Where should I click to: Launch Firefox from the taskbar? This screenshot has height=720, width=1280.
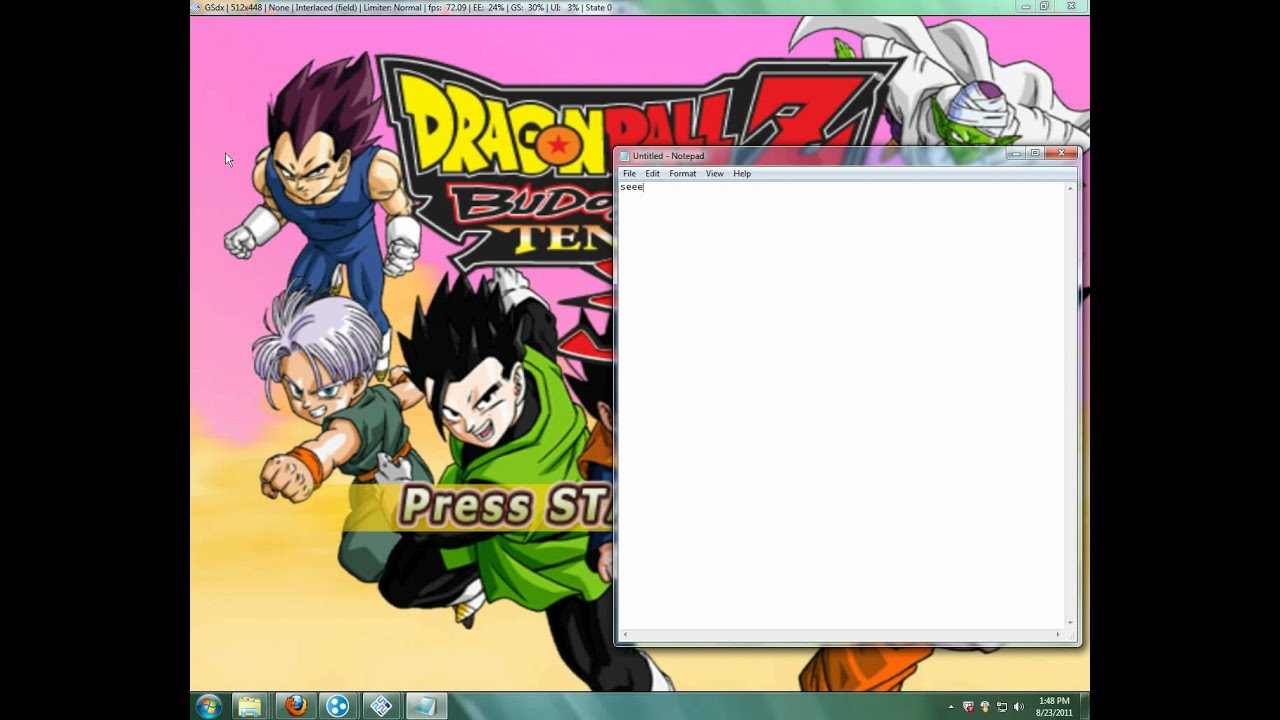point(295,706)
